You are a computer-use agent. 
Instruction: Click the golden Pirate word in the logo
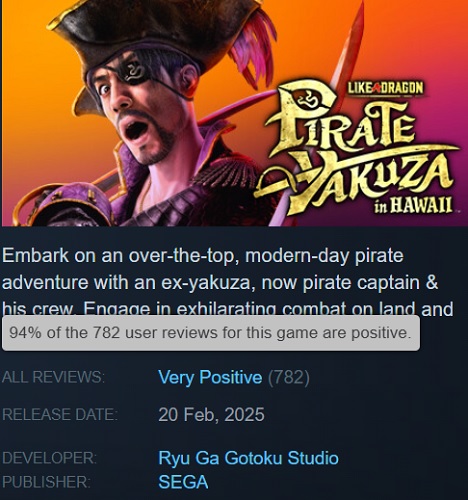click(340, 118)
